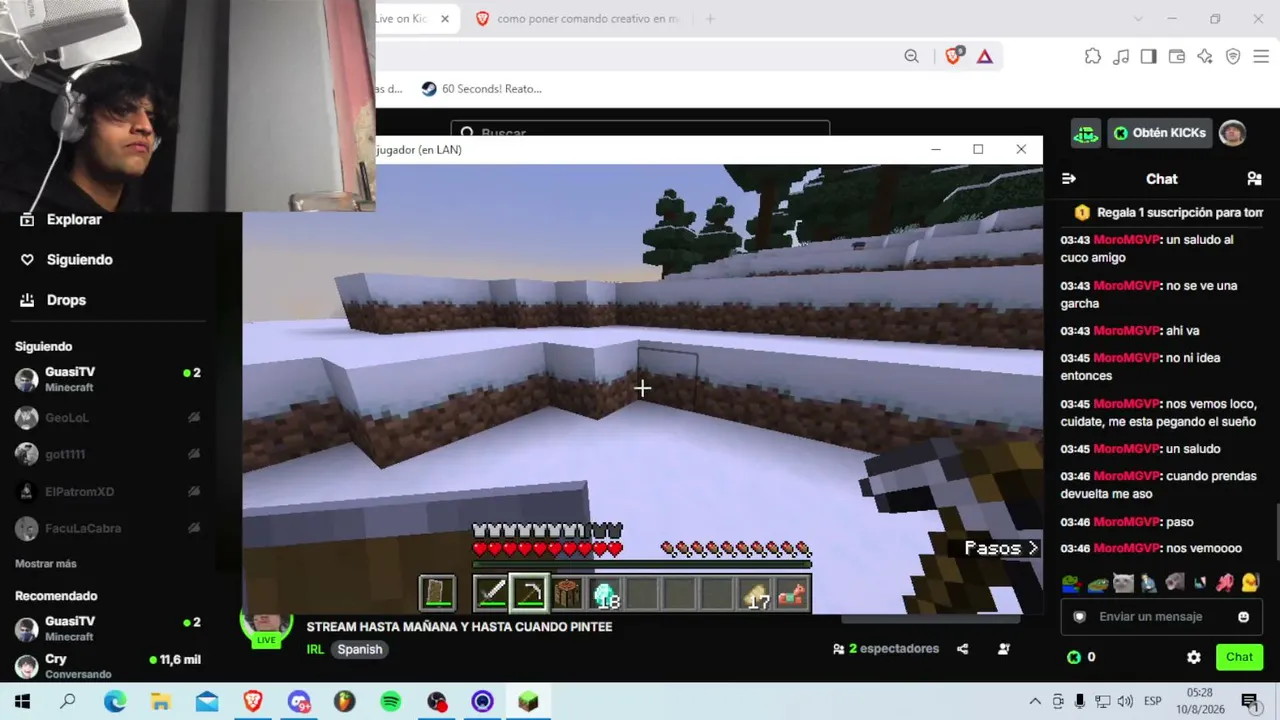Screen dimensions: 1280x720
Task: Open a new browser tab
Action: pos(710,19)
